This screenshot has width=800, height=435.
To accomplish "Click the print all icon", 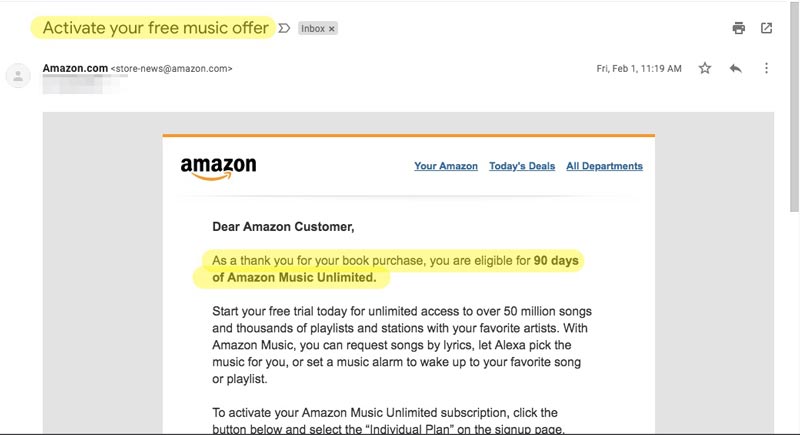I will (739, 28).
